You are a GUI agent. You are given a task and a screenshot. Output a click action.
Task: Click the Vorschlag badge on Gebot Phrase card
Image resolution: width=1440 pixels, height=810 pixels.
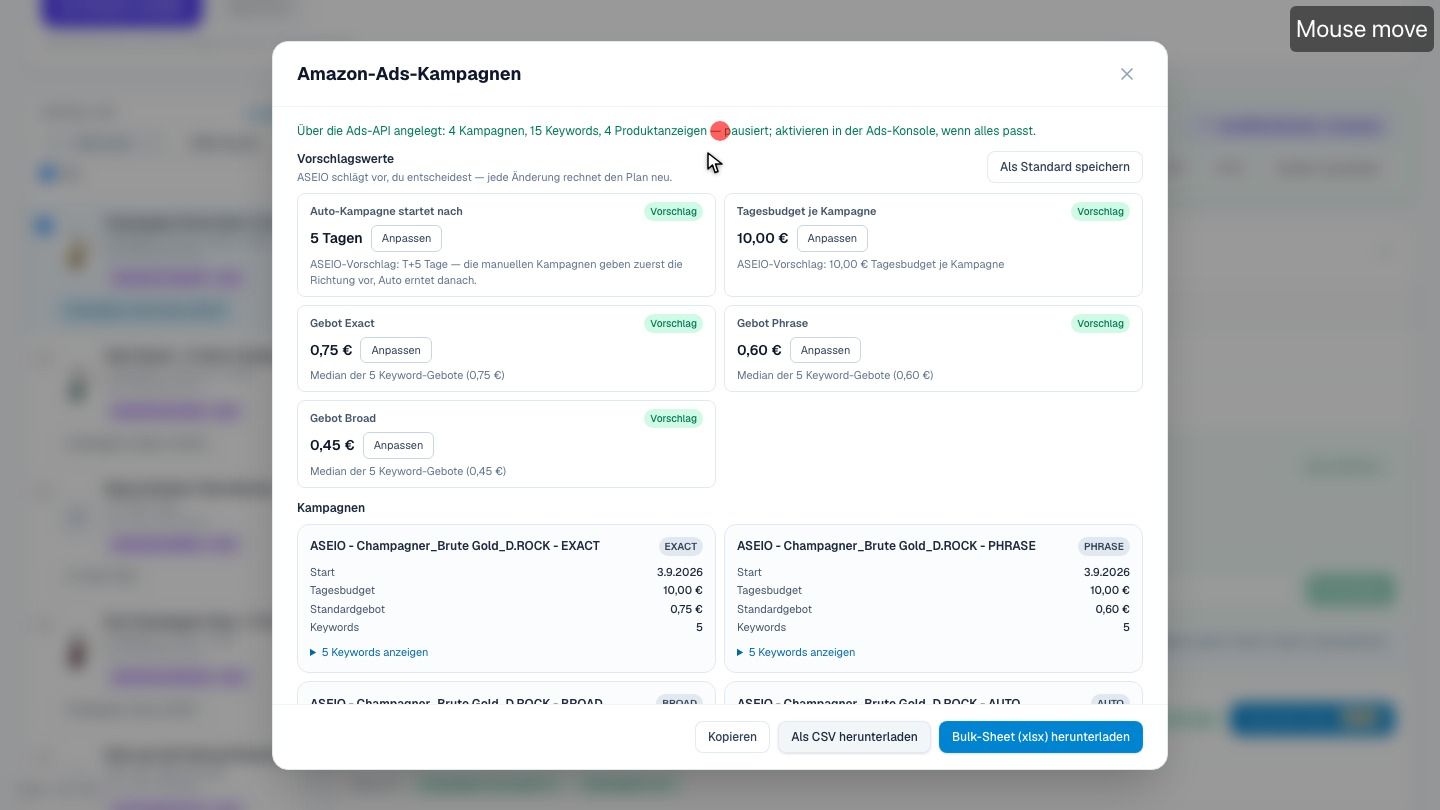pos(1100,324)
